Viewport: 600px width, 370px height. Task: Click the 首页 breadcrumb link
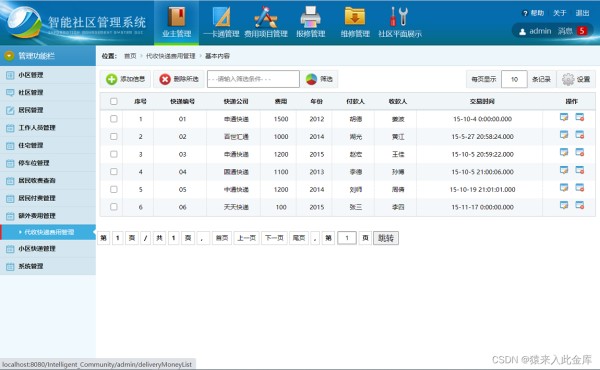130,56
